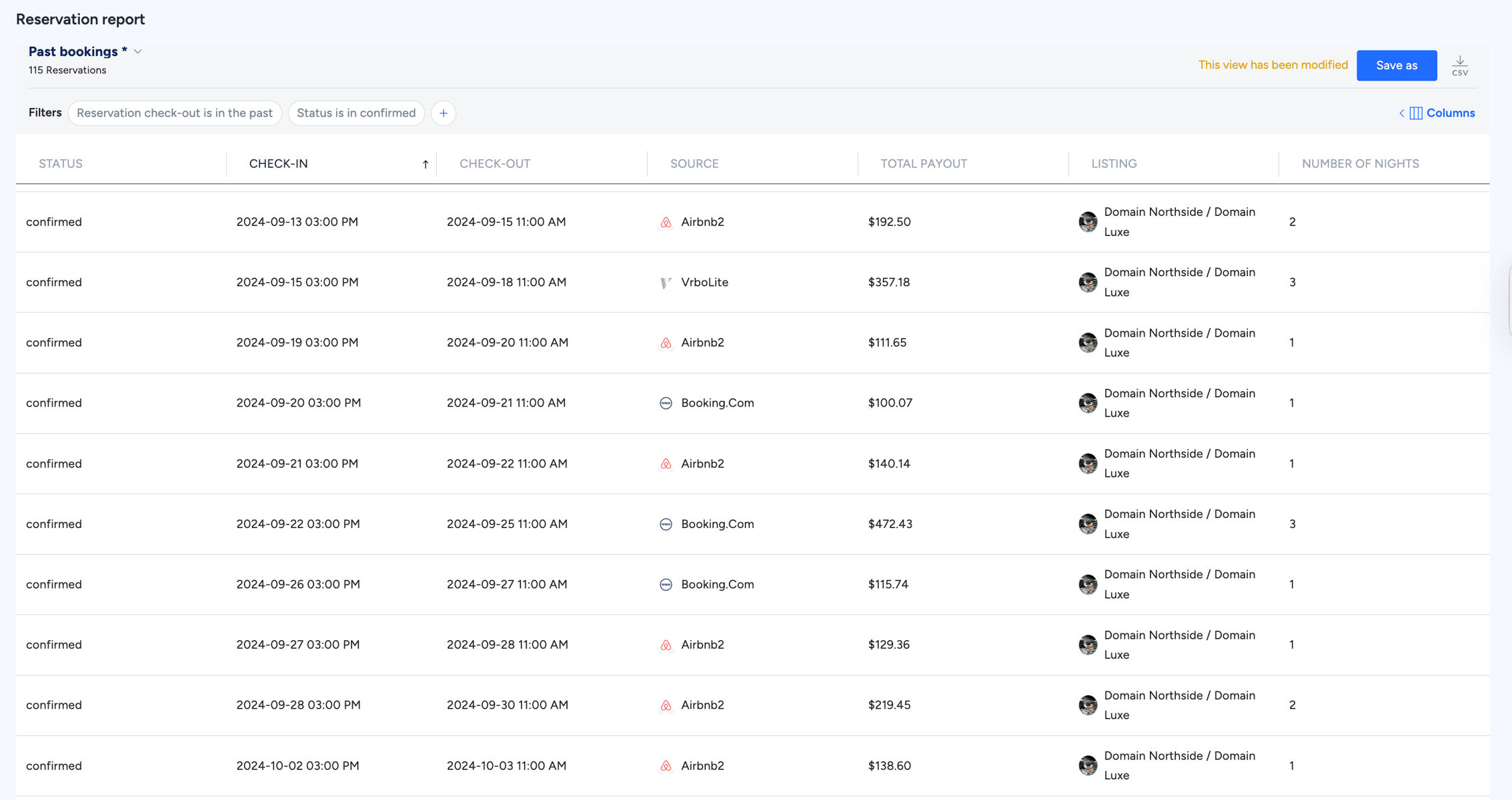This screenshot has width=1512, height=800.
Task: Click Airbnb icon in the $140.14 row
Action: pos(666,464)
